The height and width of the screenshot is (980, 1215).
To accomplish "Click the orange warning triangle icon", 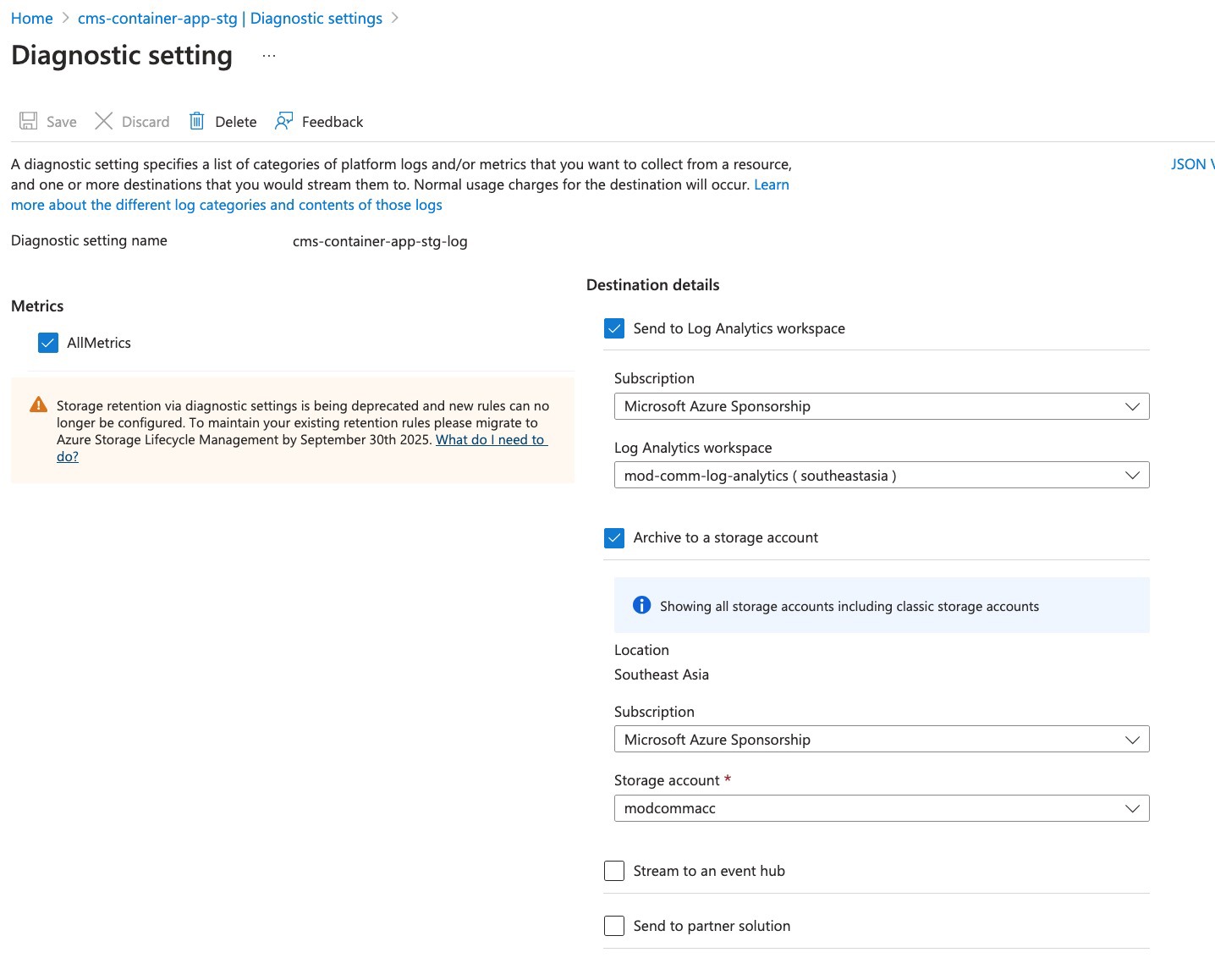I will [38, 405].
